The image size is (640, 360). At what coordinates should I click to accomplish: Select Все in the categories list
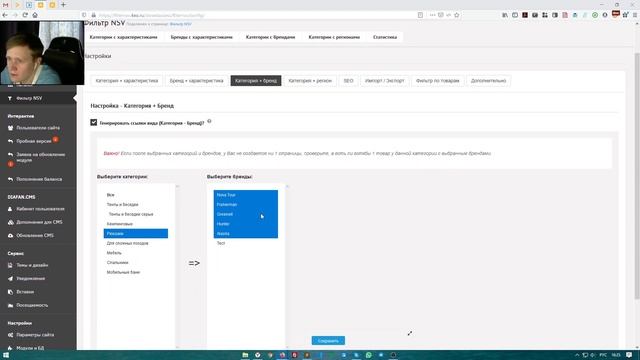click(x=136, y=195)
